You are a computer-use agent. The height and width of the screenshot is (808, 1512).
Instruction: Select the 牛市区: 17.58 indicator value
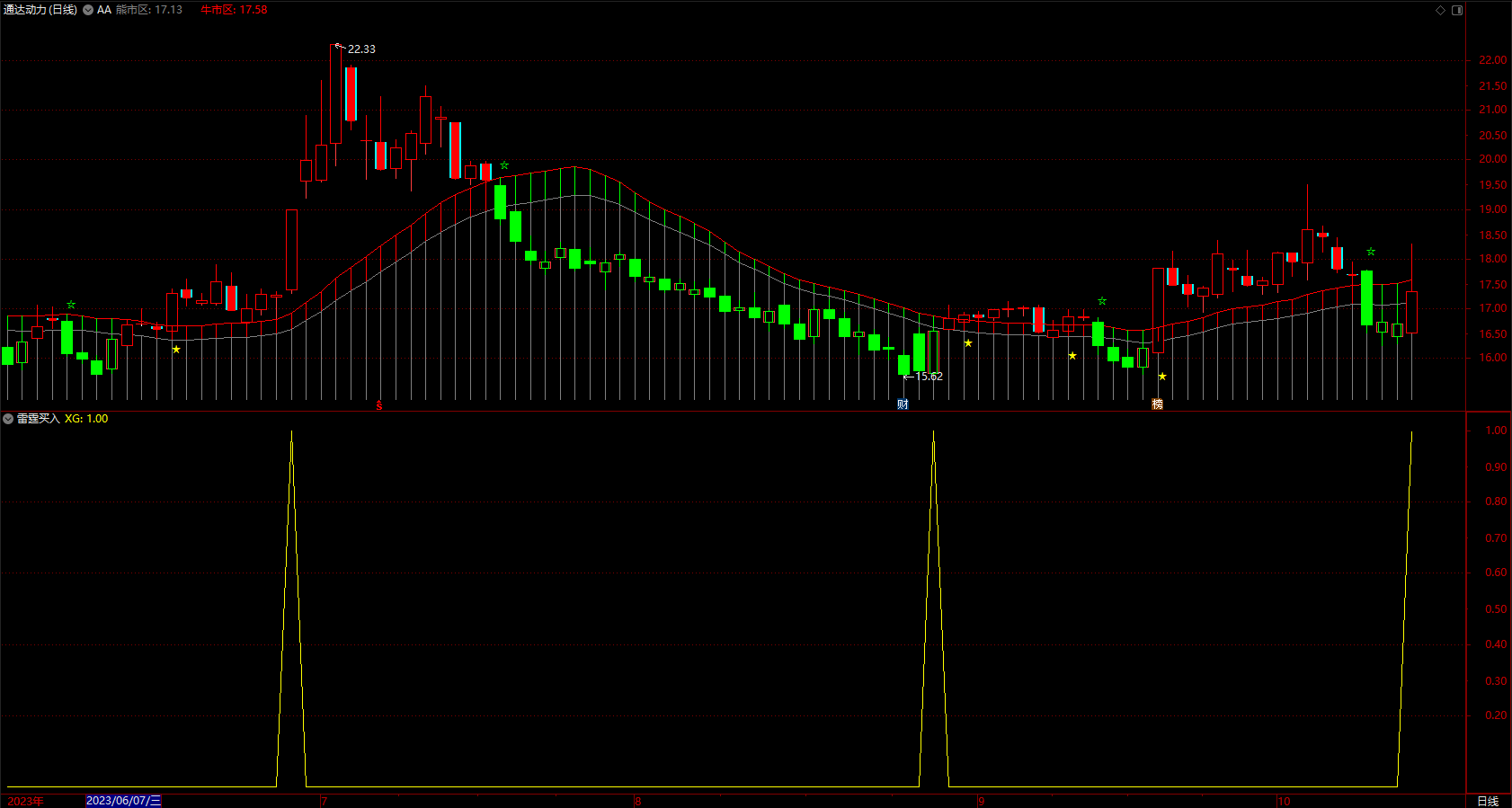point(234,10)
